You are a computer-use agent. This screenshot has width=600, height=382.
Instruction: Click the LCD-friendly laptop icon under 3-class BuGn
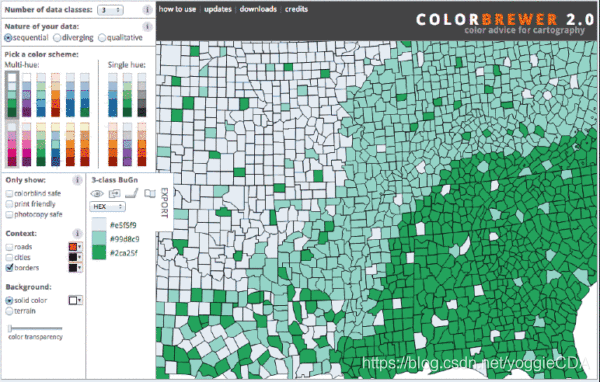tap(132, 193)
